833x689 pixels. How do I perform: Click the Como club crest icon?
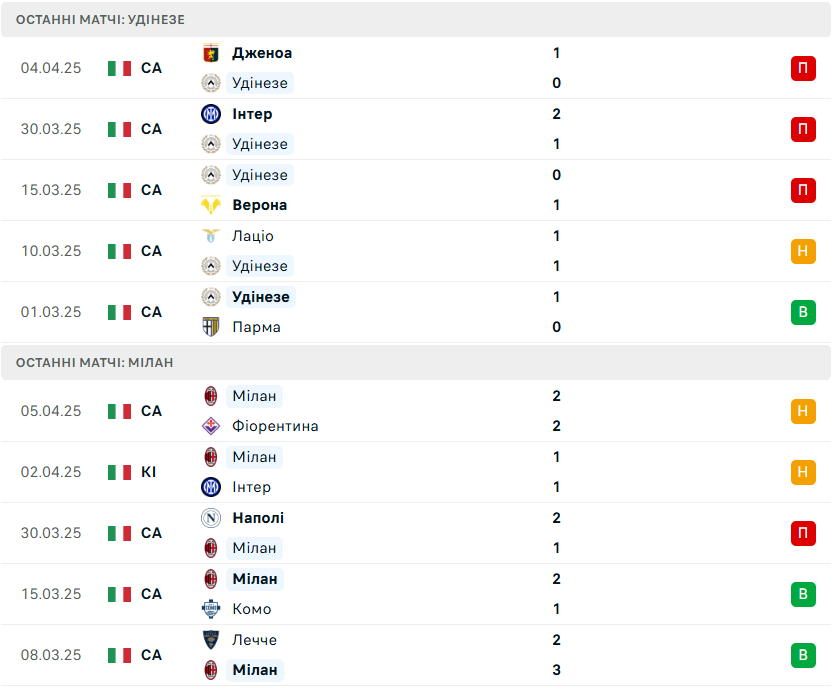coord(211,609)
